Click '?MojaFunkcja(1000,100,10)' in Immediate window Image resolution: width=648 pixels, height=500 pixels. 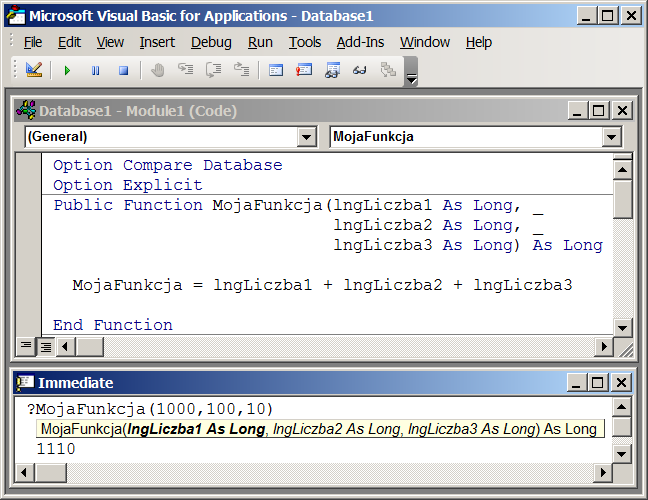point(150,409)
